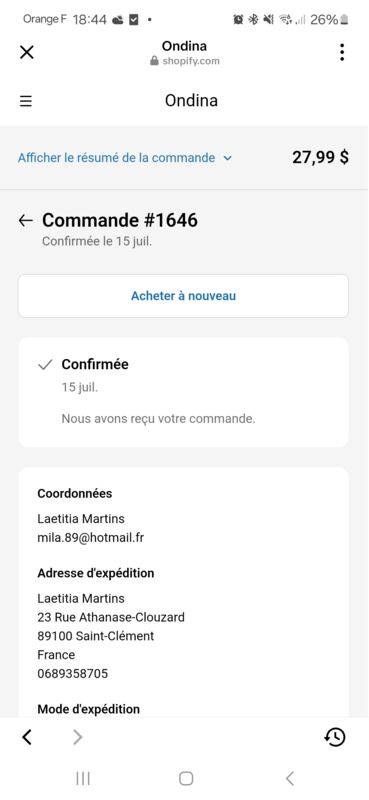Click the chevron next to order summary

228,158
